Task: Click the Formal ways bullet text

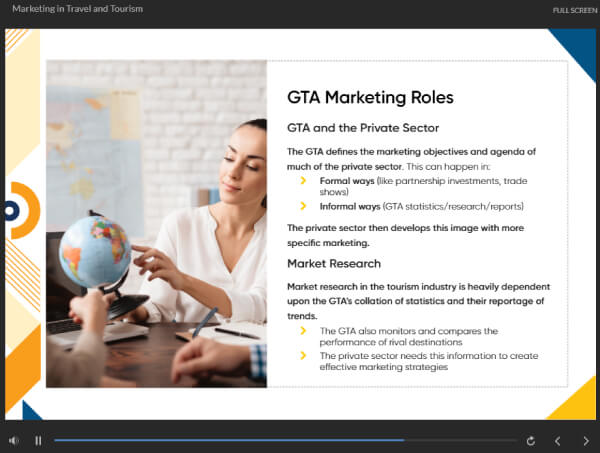Action: [423, 186]
